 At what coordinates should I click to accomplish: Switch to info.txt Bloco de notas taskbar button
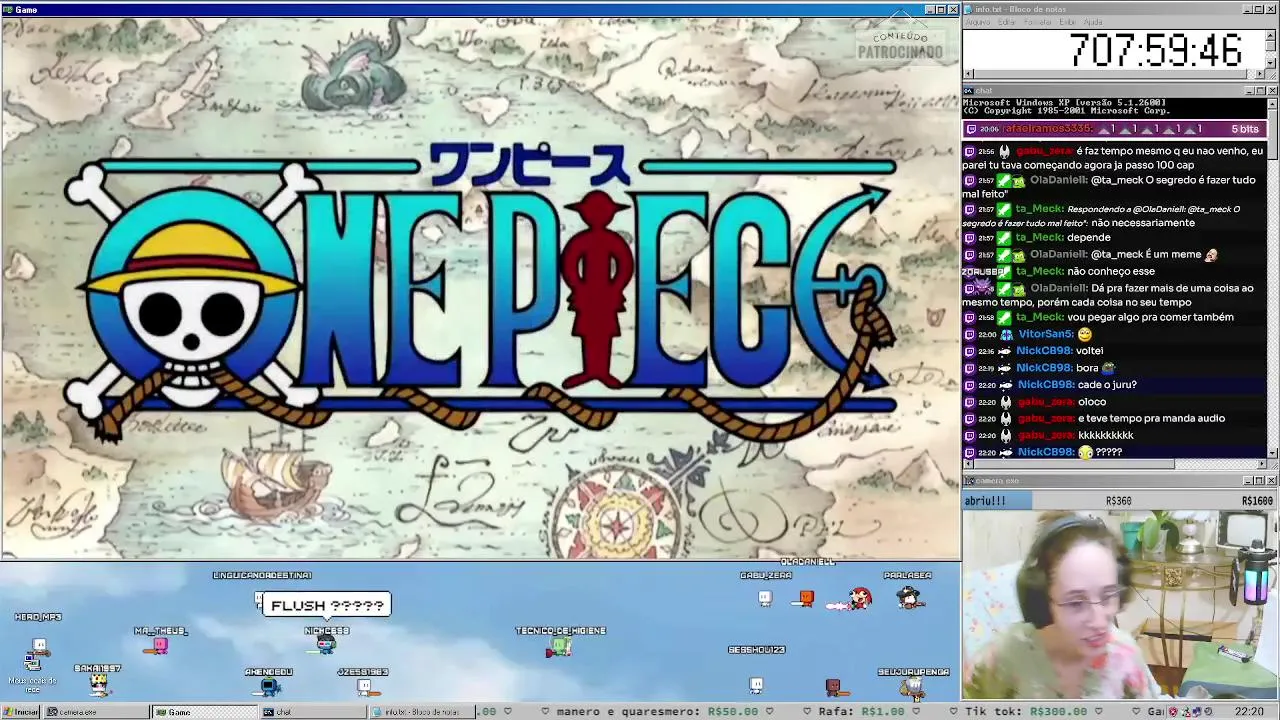(421, 712)
